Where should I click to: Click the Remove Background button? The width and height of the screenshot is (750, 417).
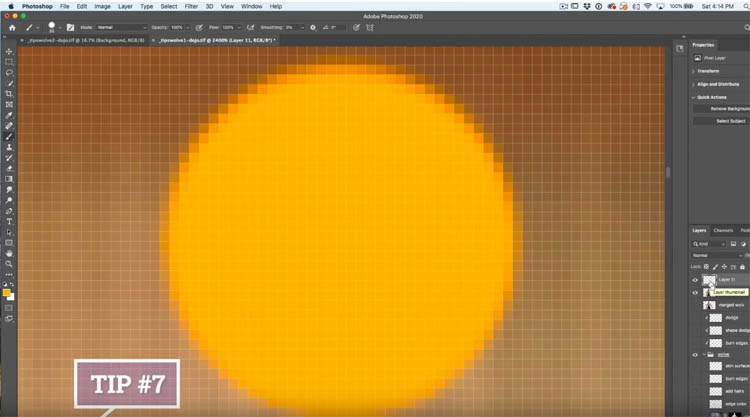722,109
